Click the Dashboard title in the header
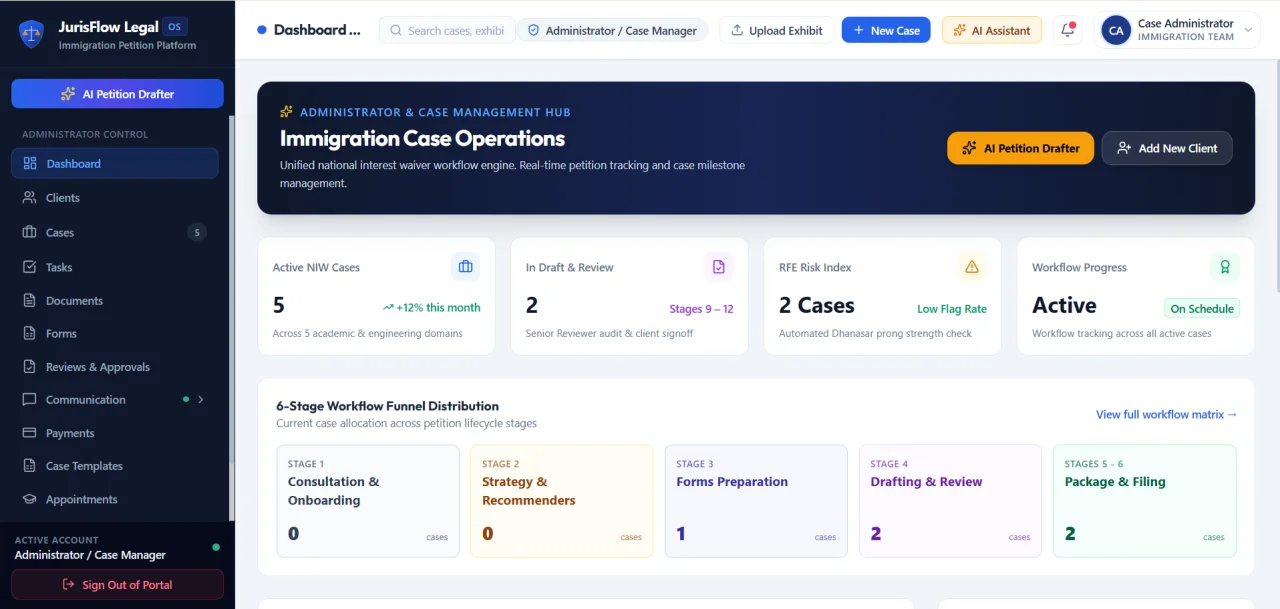 317,30
